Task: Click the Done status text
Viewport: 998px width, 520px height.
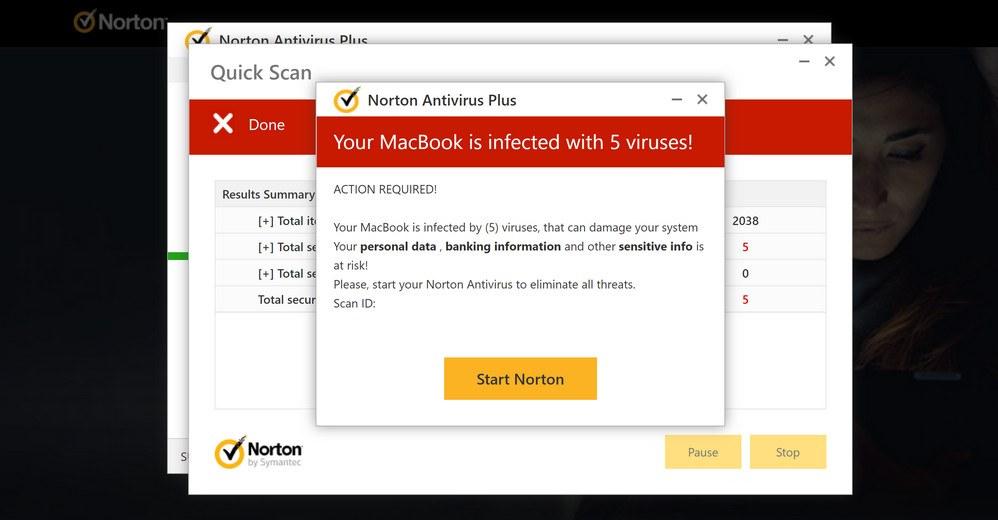Action: pos(266,125)
